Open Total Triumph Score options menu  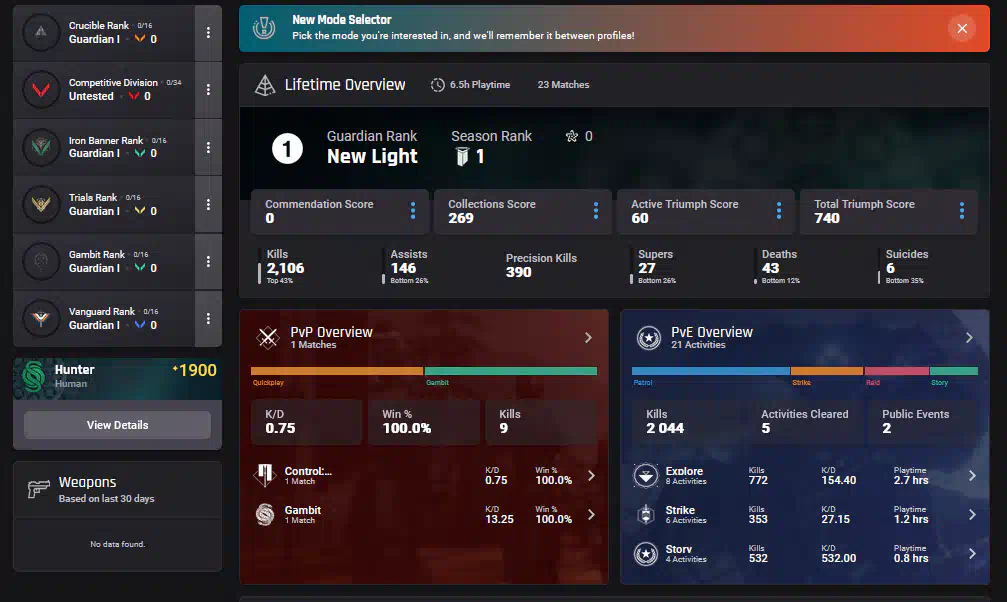pos(962,211)
